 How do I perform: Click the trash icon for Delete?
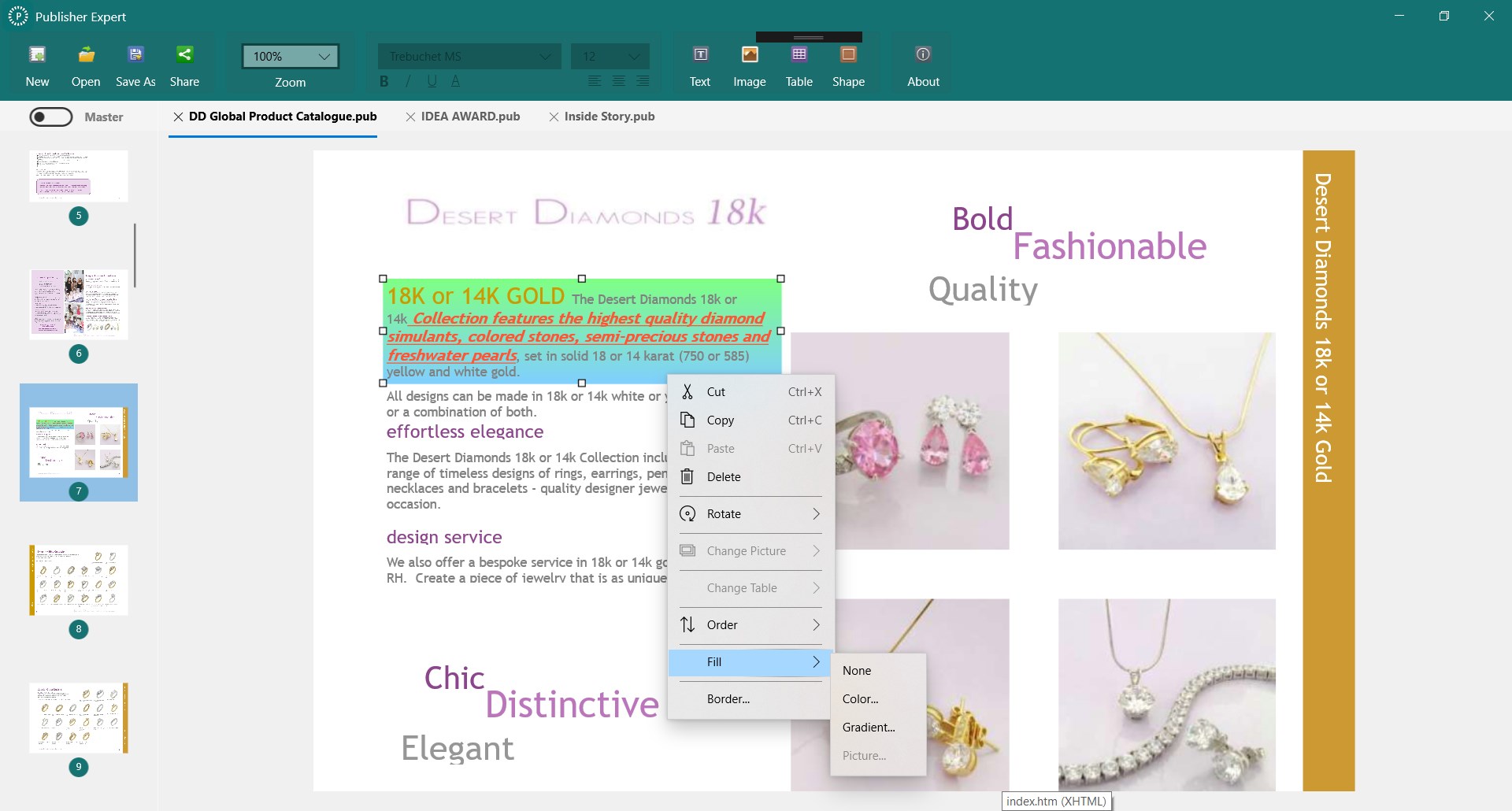(x=687, y=477)
